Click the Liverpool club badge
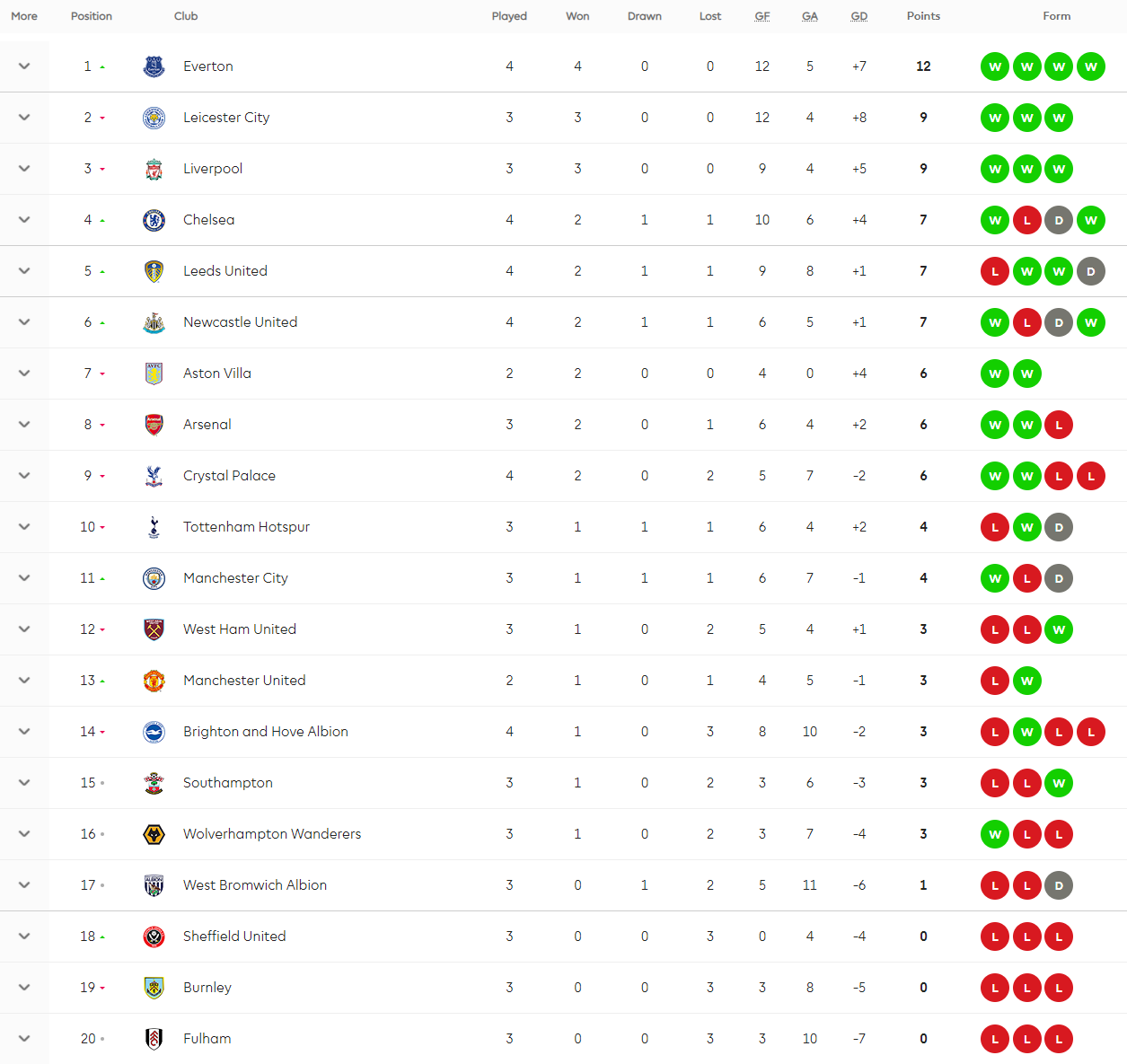Screen dimensions: 1127x1064 tap(154, 169)
